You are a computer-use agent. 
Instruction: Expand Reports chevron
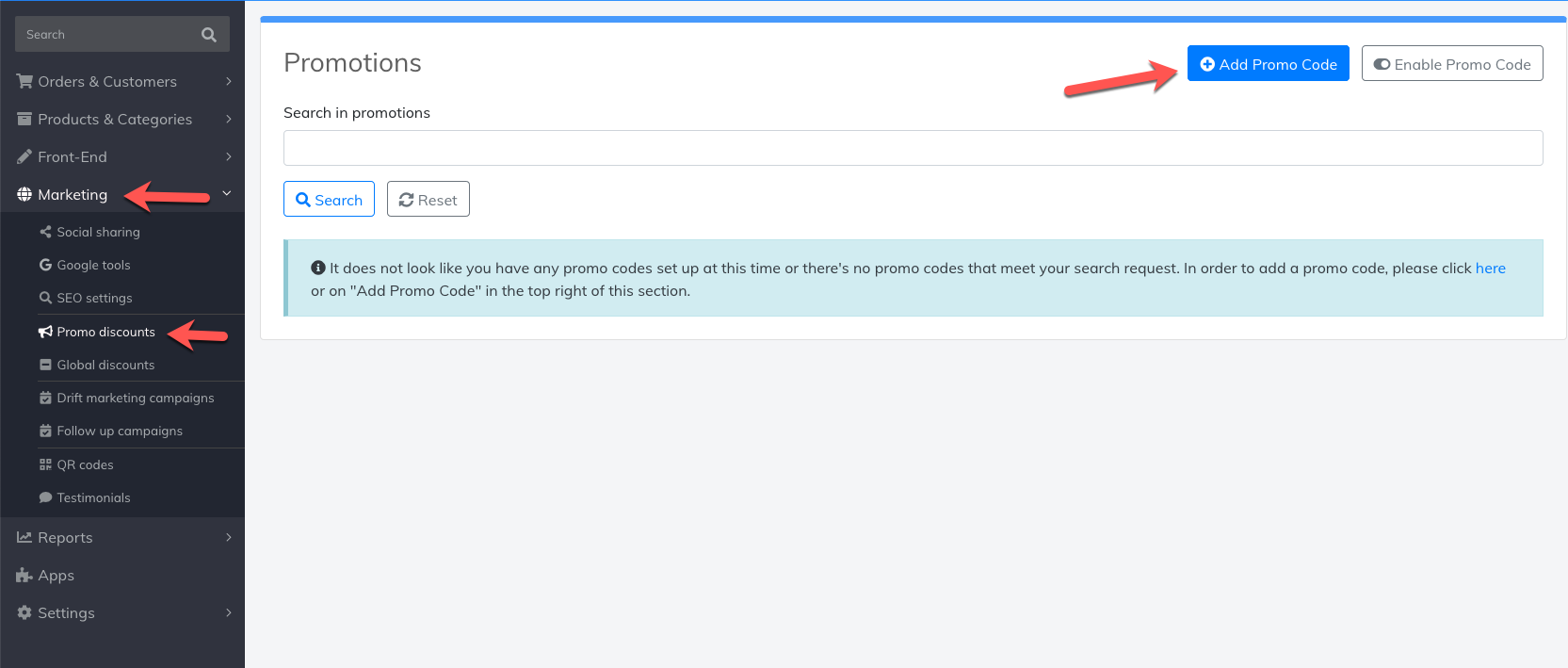coord(229,537)
